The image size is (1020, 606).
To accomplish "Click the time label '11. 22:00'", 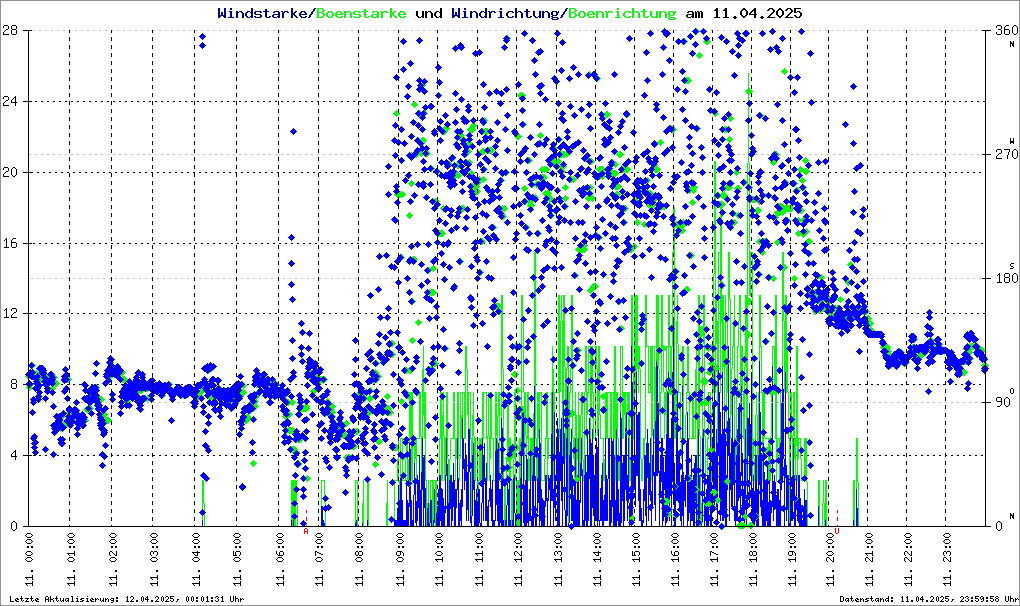I will point(908,560).
